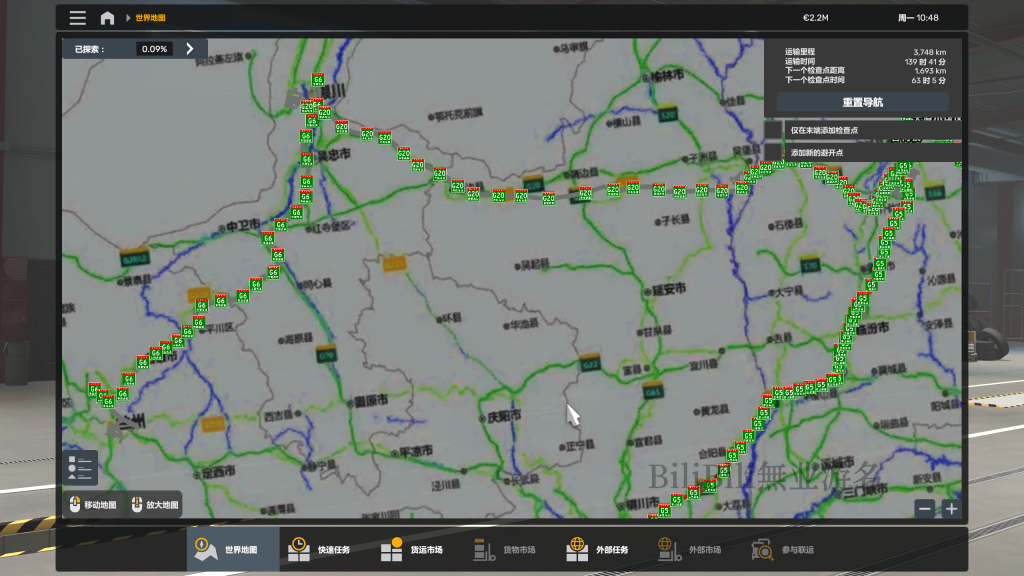1024x576 pixels.
Task: Click 添加新的避开点 option
Action: click(816, 152)
